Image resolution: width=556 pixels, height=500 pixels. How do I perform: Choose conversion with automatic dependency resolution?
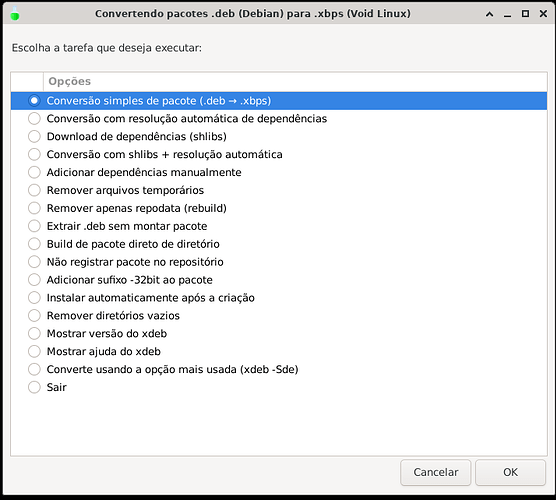pyautogui.click(x=279, y=118)
